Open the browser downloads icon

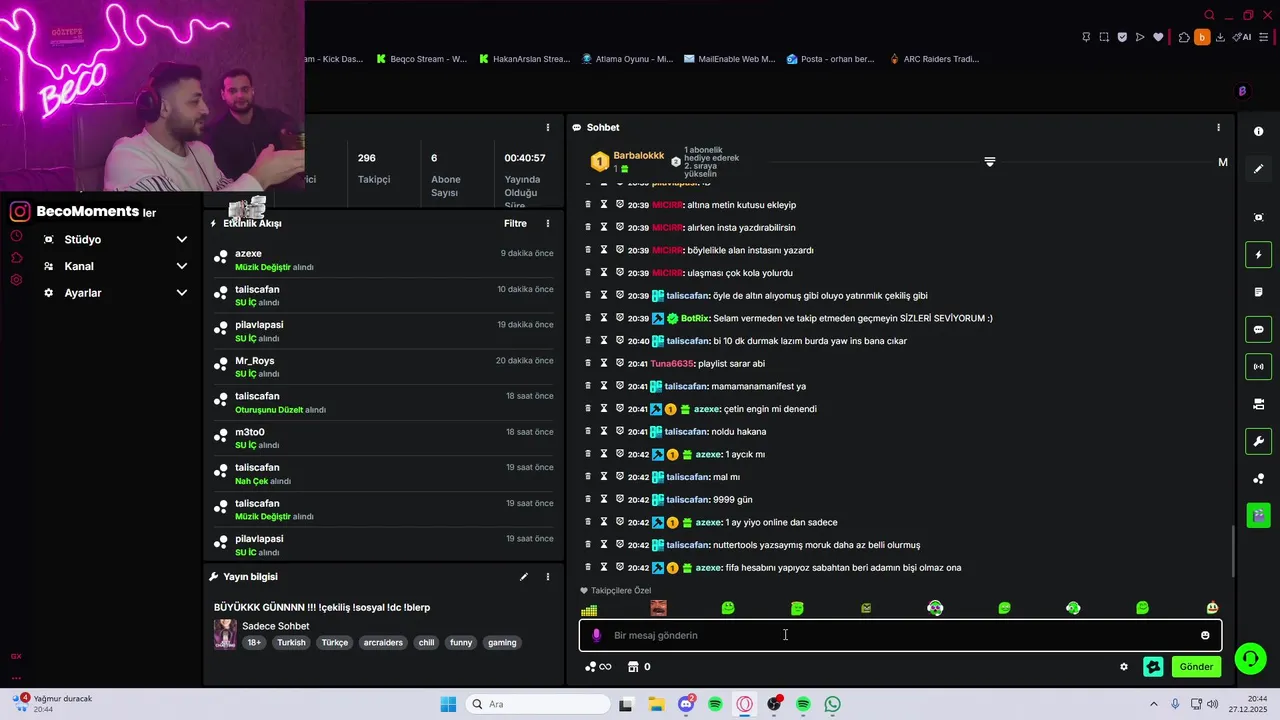click(1221, 37)
